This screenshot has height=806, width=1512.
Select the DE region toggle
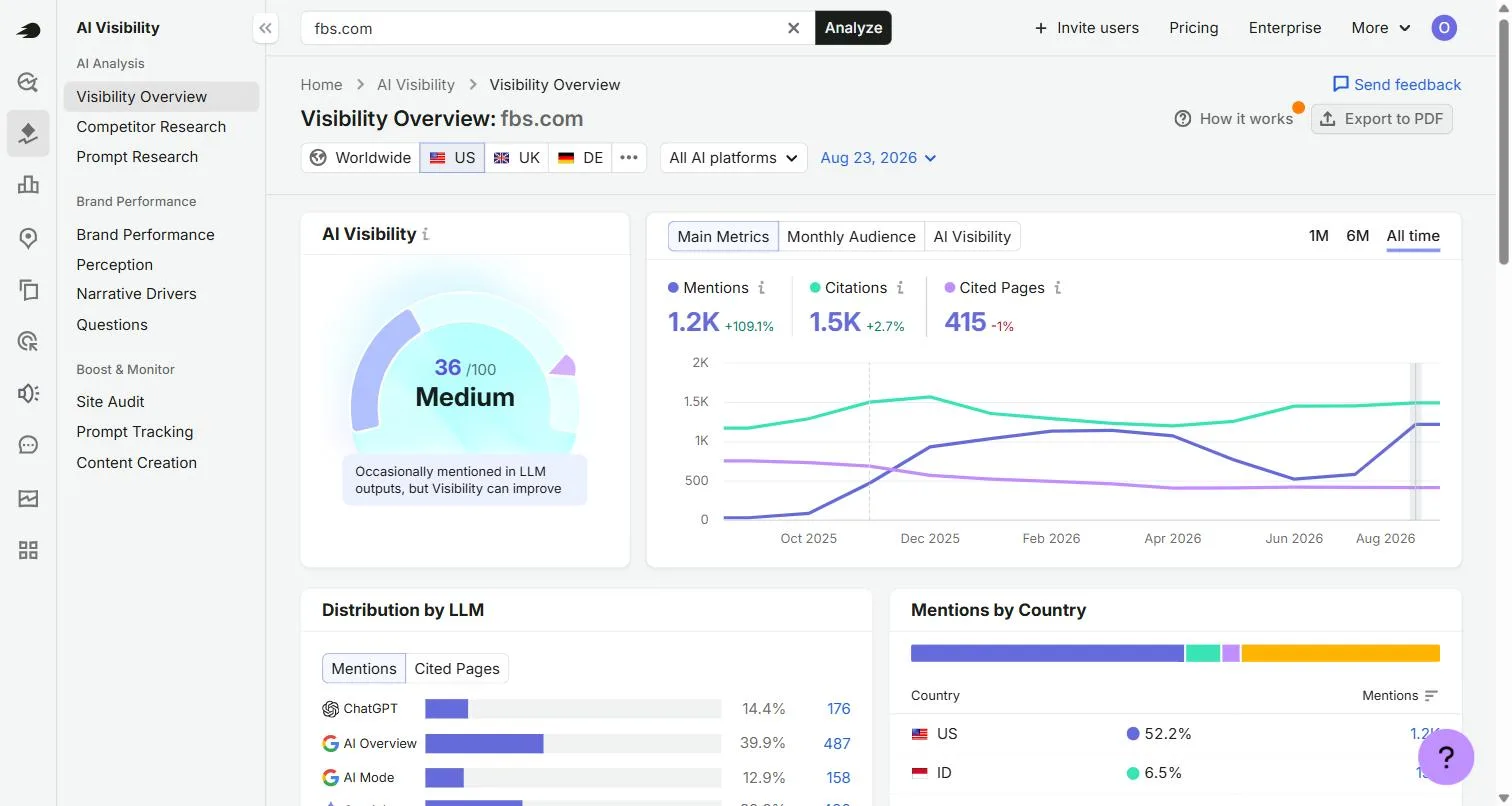(580, 158)
